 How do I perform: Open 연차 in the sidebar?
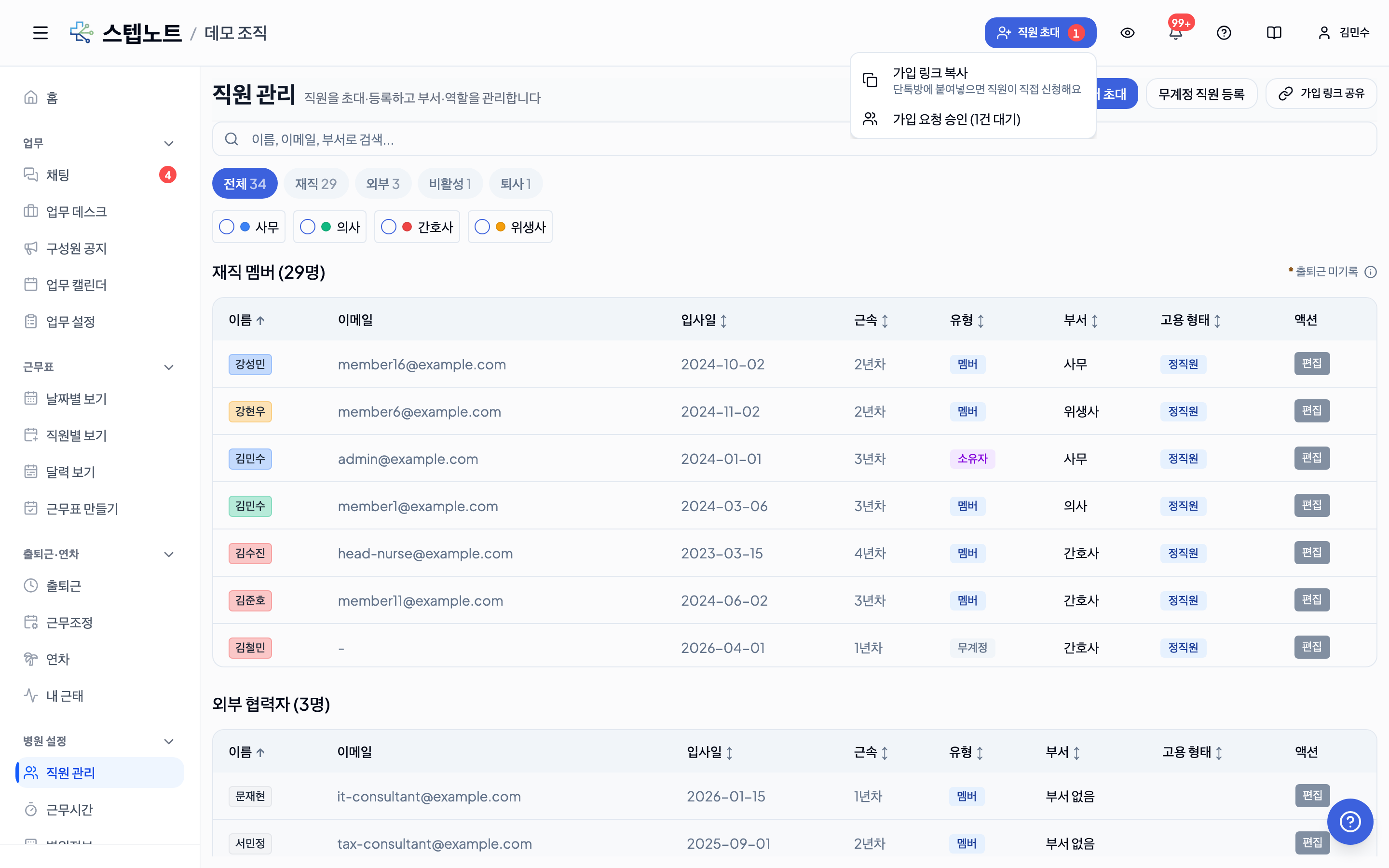tap(100, 659)
